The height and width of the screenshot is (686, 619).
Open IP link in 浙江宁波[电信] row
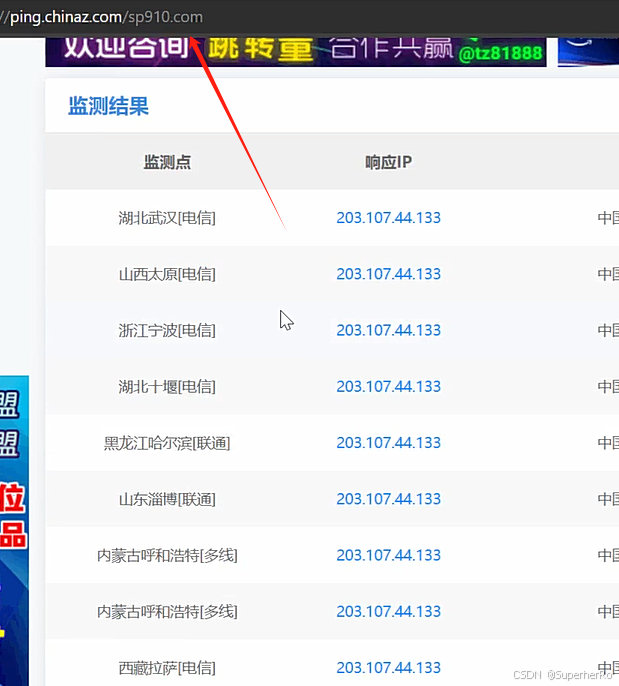pyautogui.click(x=388, y=330)
